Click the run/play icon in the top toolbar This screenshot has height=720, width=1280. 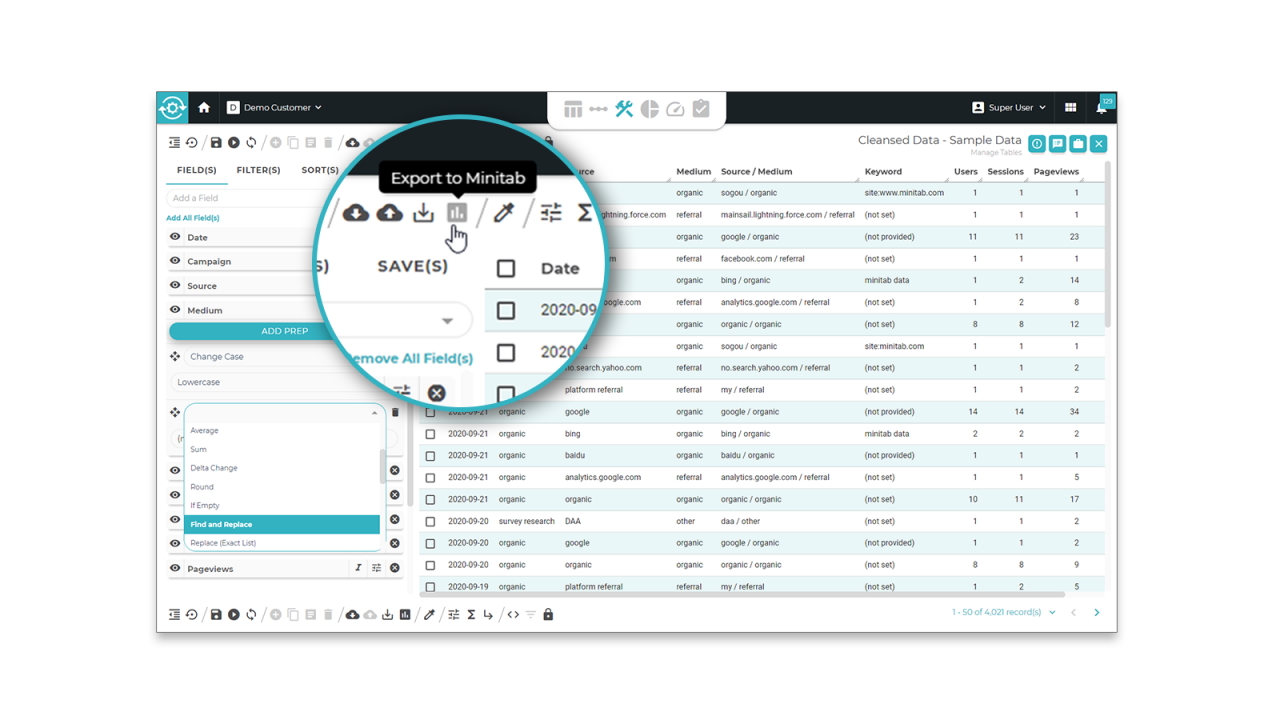[232, 142]
